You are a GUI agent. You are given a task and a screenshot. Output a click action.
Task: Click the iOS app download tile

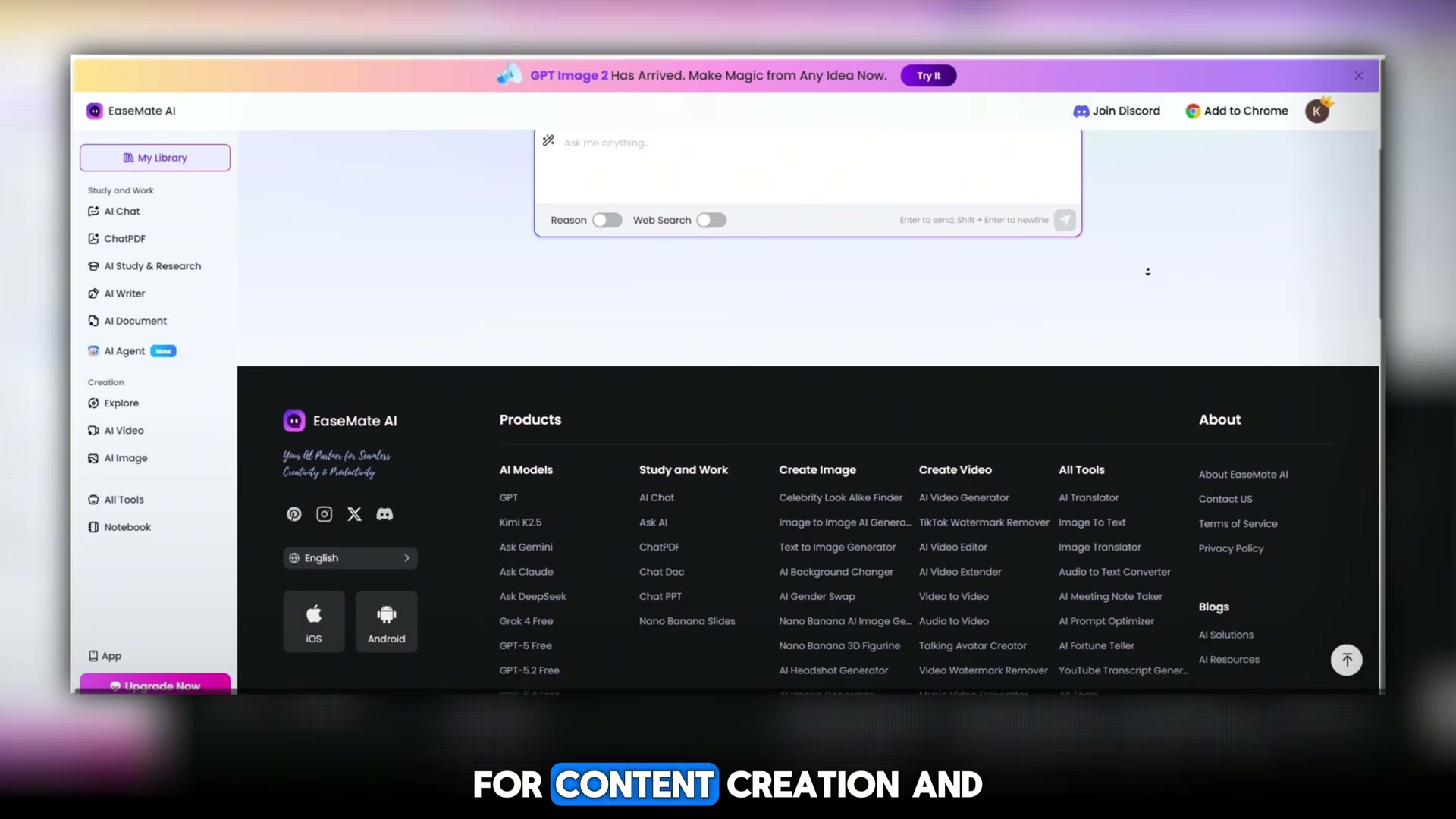(x=314, y=622)
